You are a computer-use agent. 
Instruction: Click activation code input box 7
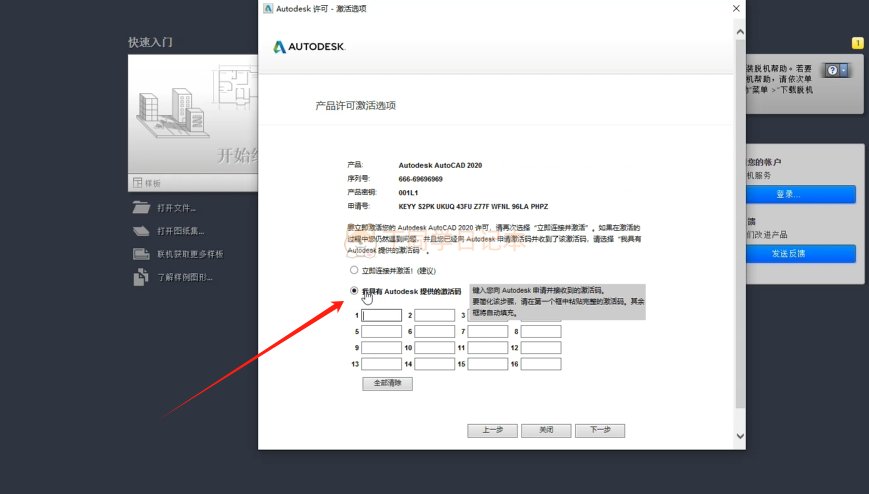[x=488, y=332]
